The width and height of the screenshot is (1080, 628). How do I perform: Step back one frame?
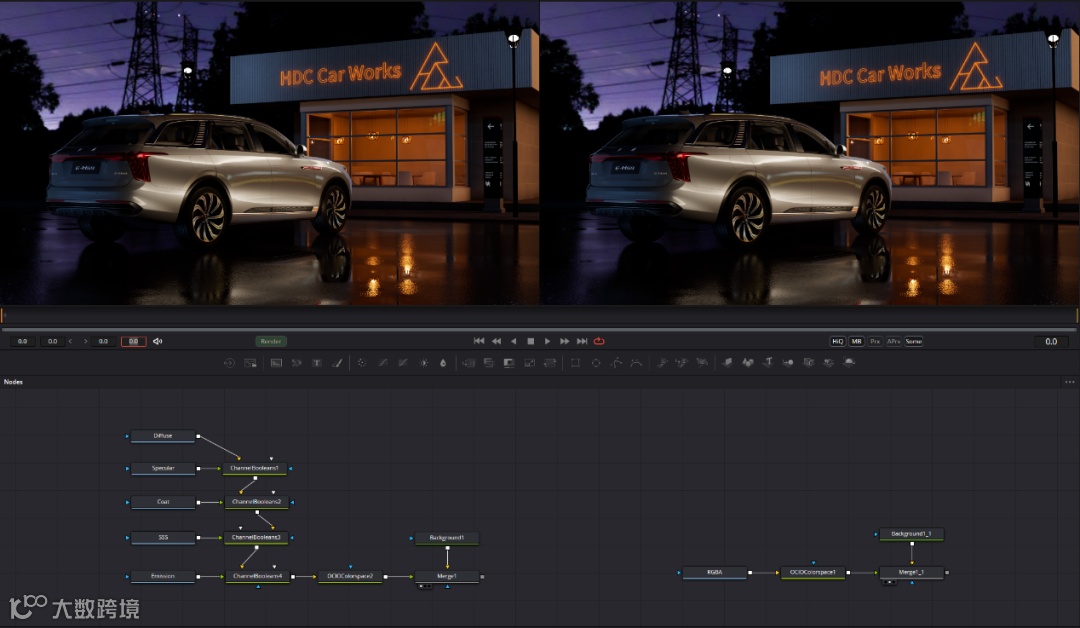tap(496, 341)
